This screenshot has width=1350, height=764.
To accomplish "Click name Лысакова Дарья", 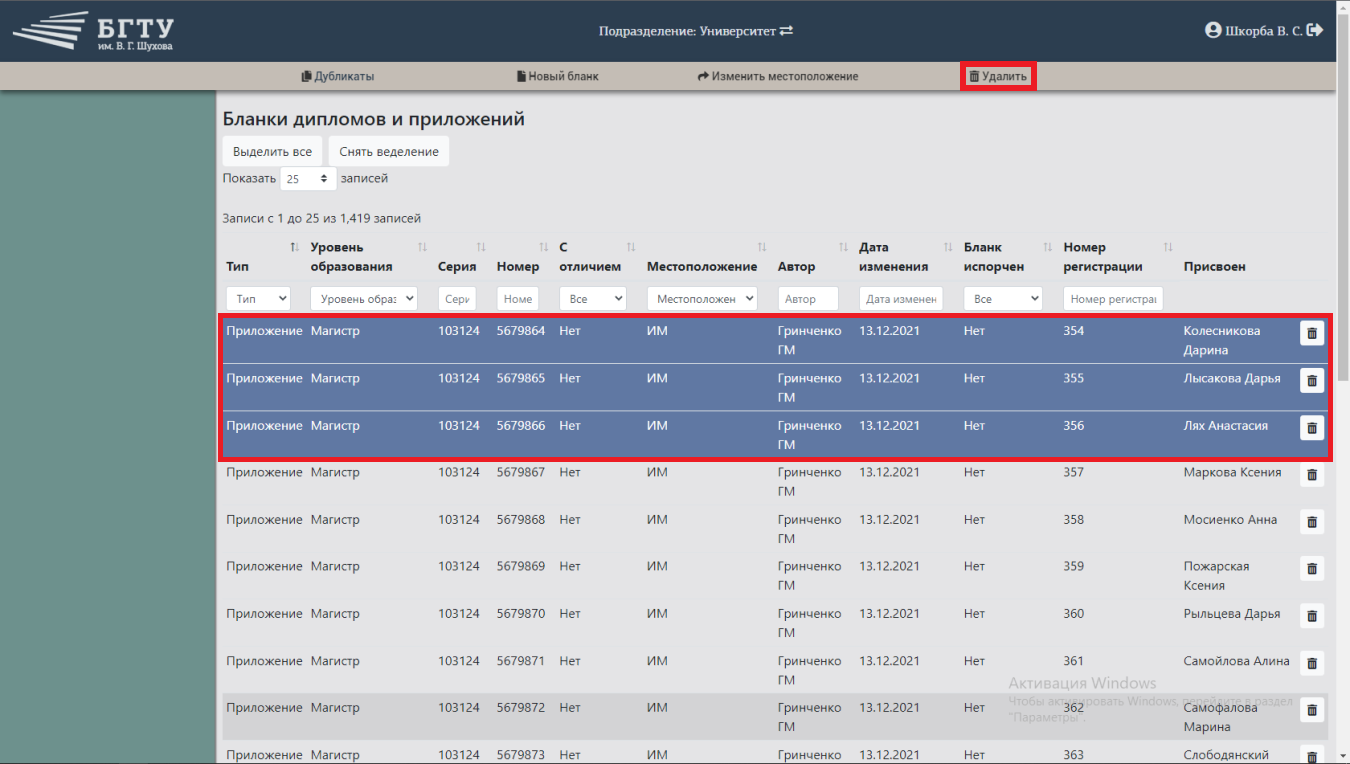I will pyautogui.click(x=1232, y=378).
